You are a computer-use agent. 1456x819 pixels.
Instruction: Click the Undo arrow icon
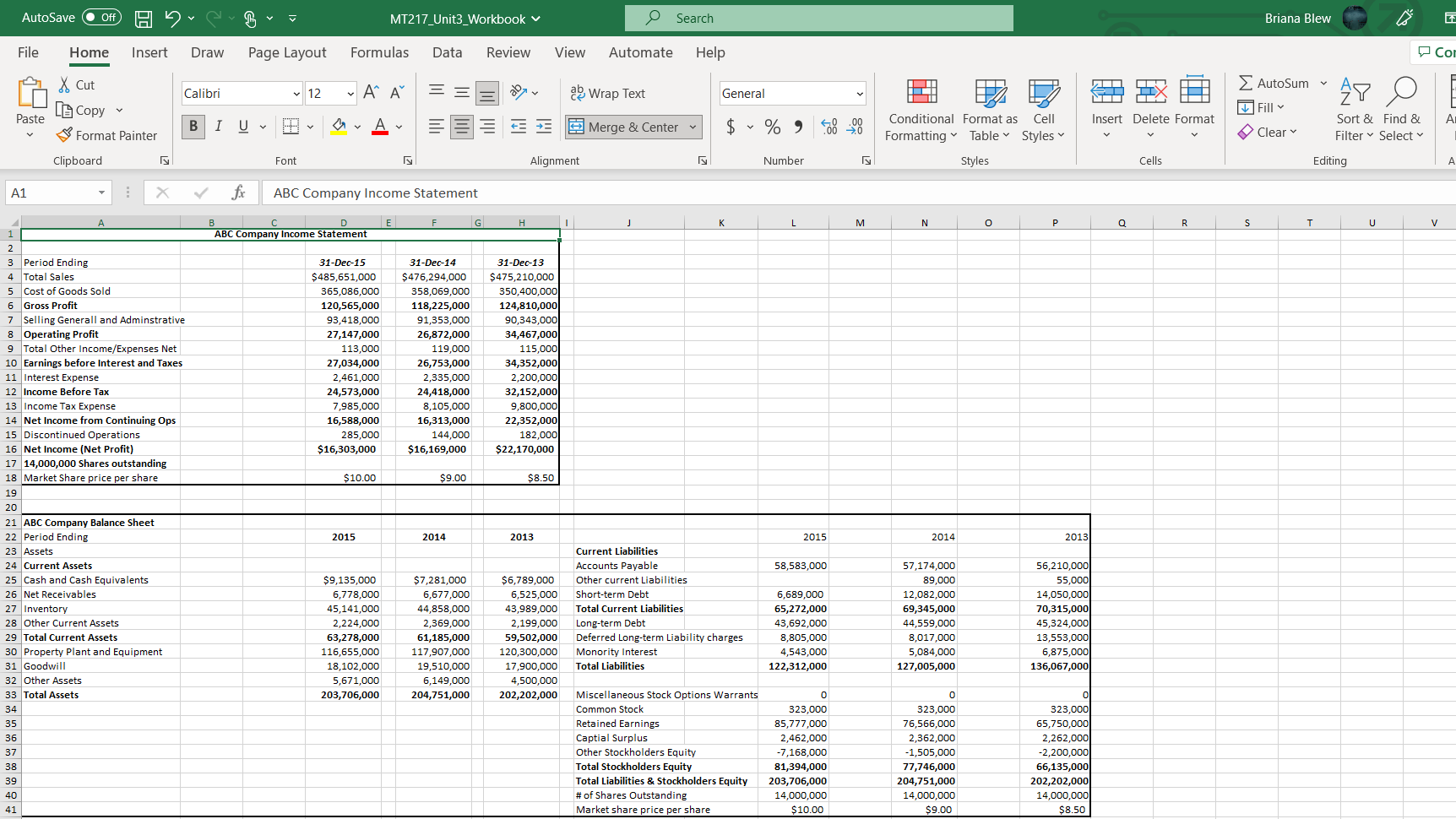172,18
